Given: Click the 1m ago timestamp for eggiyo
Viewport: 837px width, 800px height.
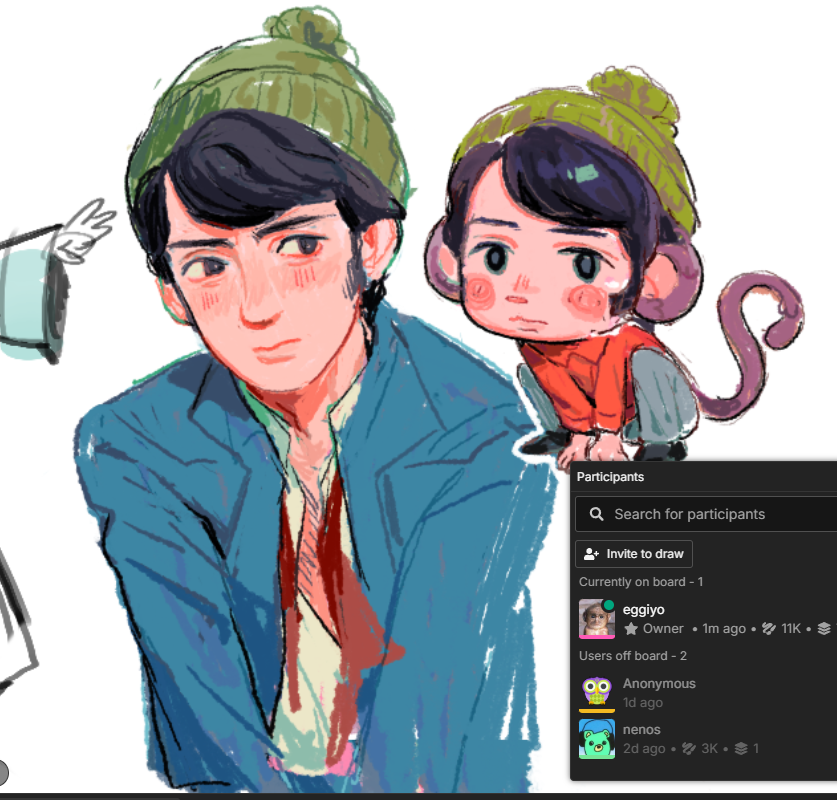Looking at the screenshot, I should (x=724, y=629).
